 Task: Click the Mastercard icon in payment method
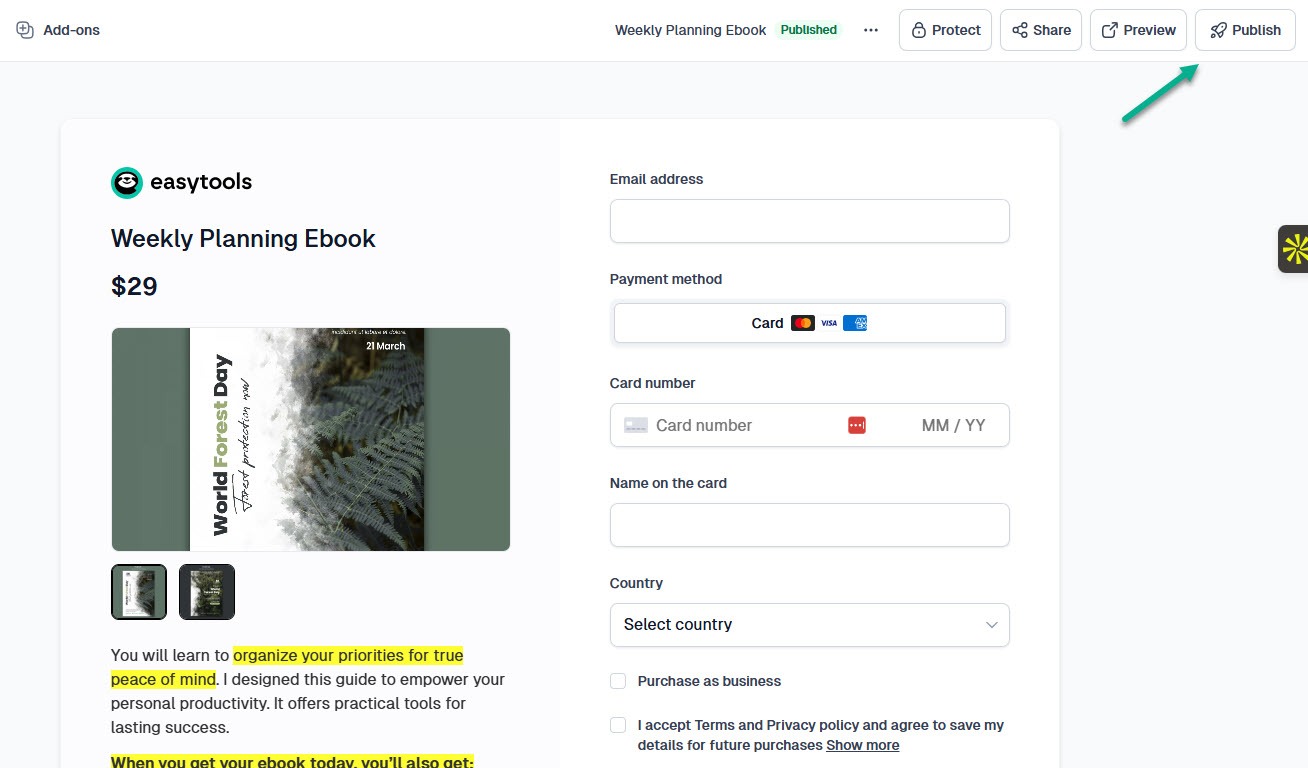click(803, 322)
